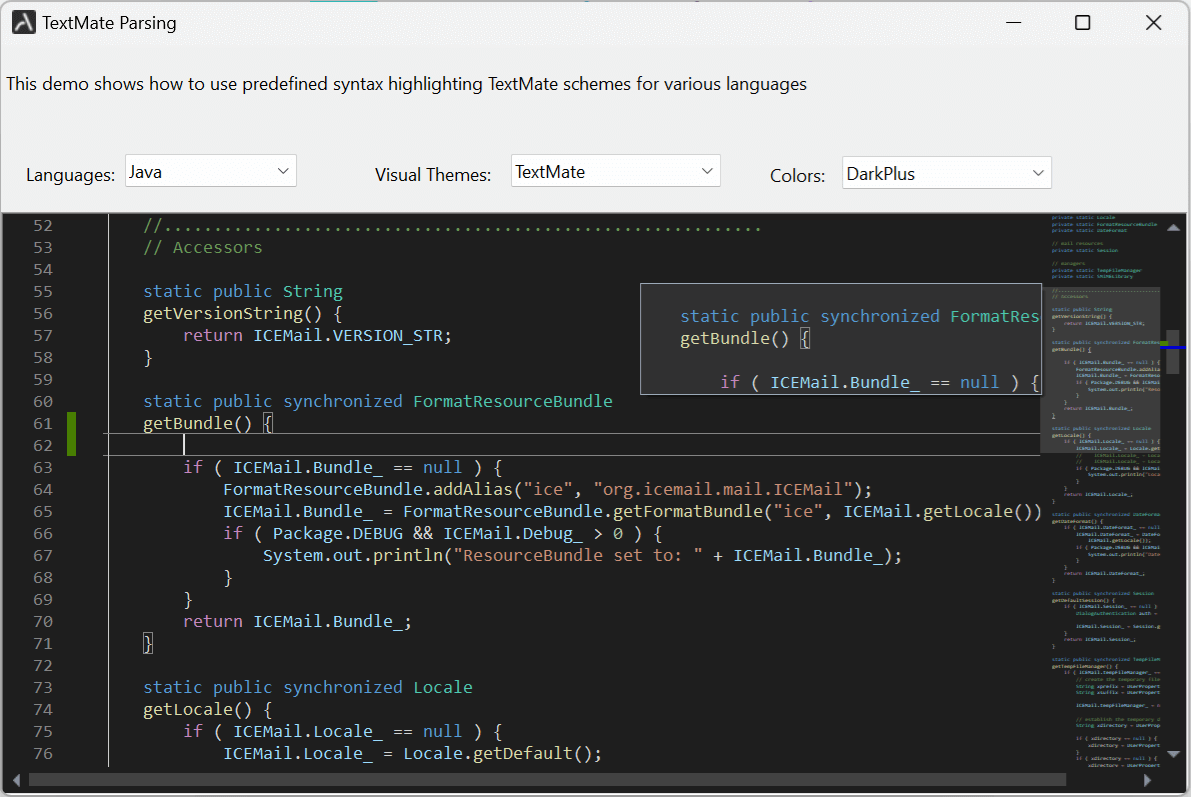Screen dimensions: 1191x797
Task: Click 'getLocale()' on line 74
Action: (x=197, y=710)
